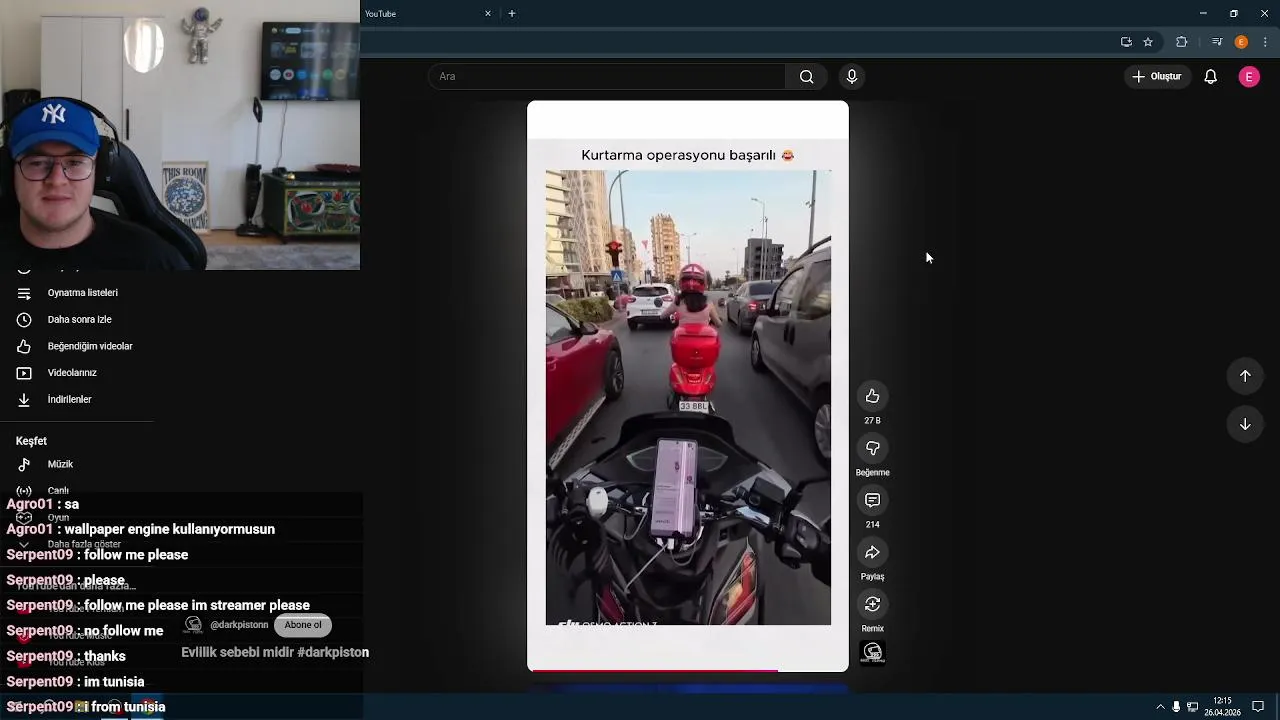Open Chrome extensions puzzle icon
Image resolution: width=1280 pixels, height=720 pixels.
(x=1181, y=42)
